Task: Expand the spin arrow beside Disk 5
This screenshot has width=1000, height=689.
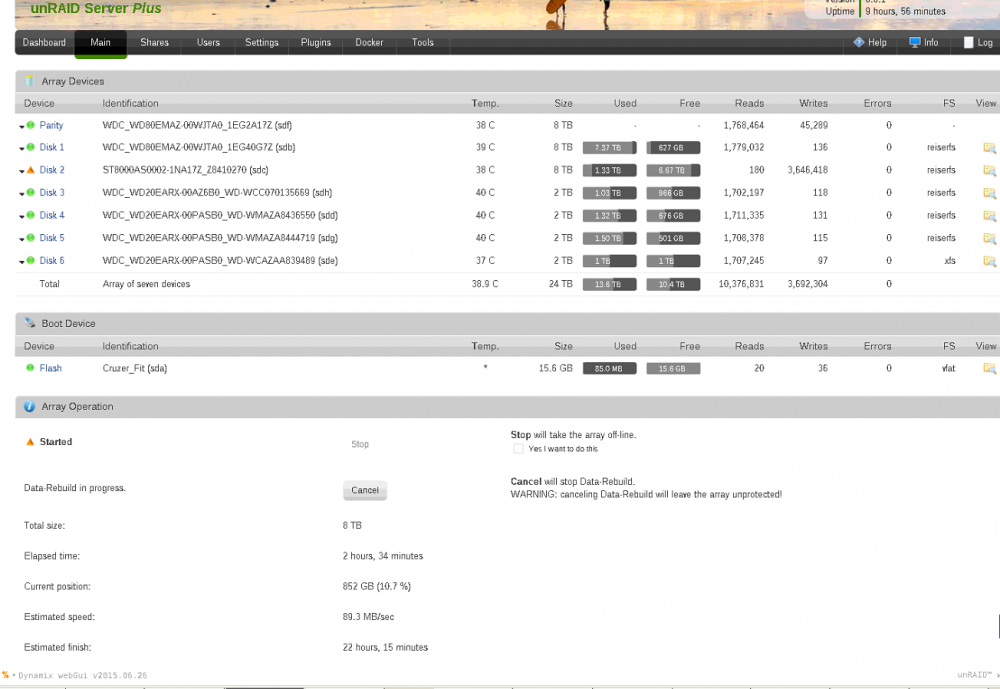Action: (22, 240)
